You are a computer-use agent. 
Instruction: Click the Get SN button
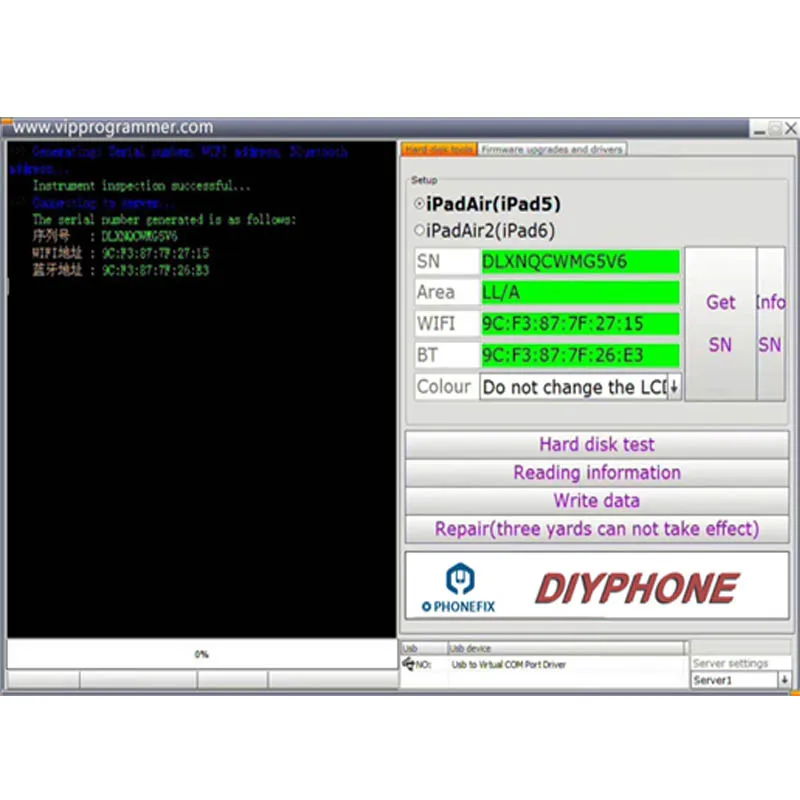point(720,323)
